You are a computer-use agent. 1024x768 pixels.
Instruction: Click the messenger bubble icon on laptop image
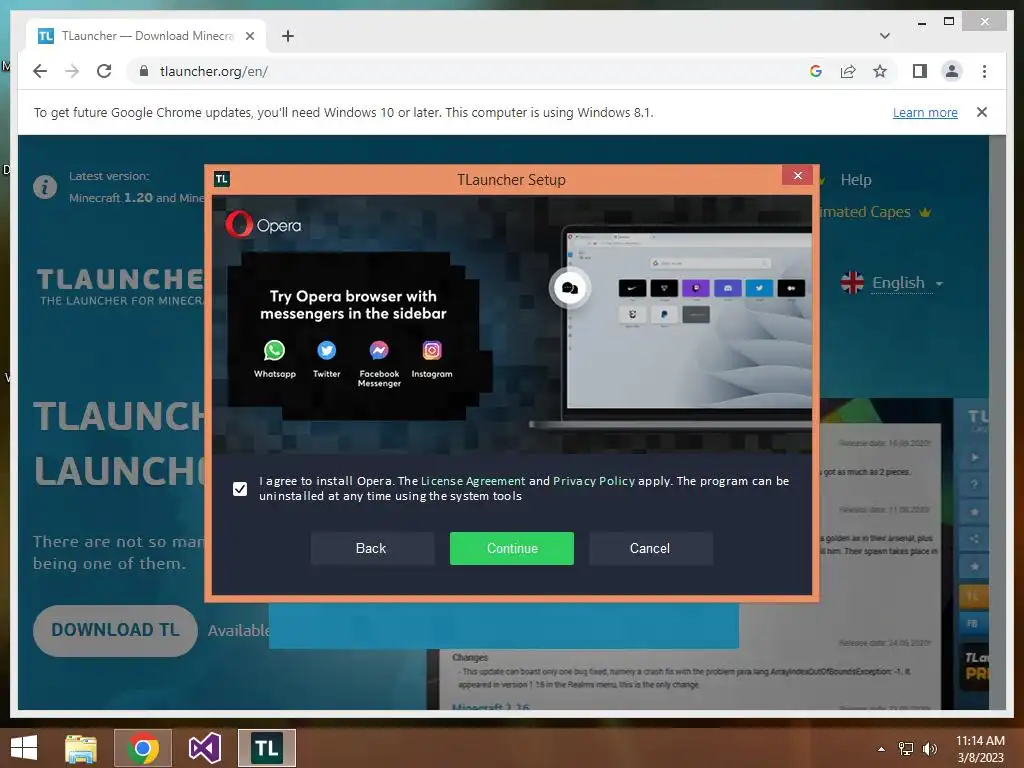coord(569,288)
